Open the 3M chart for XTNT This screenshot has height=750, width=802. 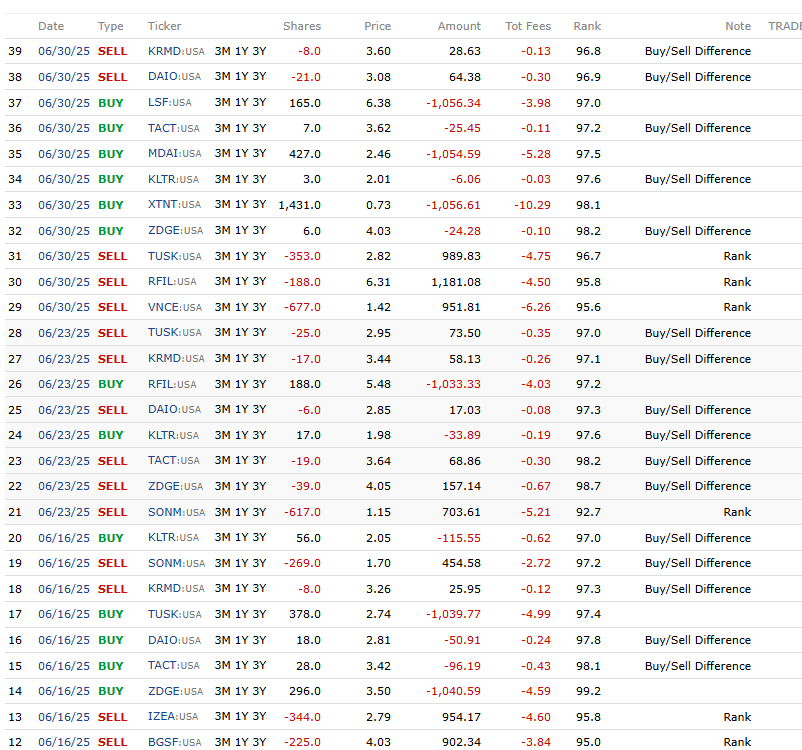point(222,205)
